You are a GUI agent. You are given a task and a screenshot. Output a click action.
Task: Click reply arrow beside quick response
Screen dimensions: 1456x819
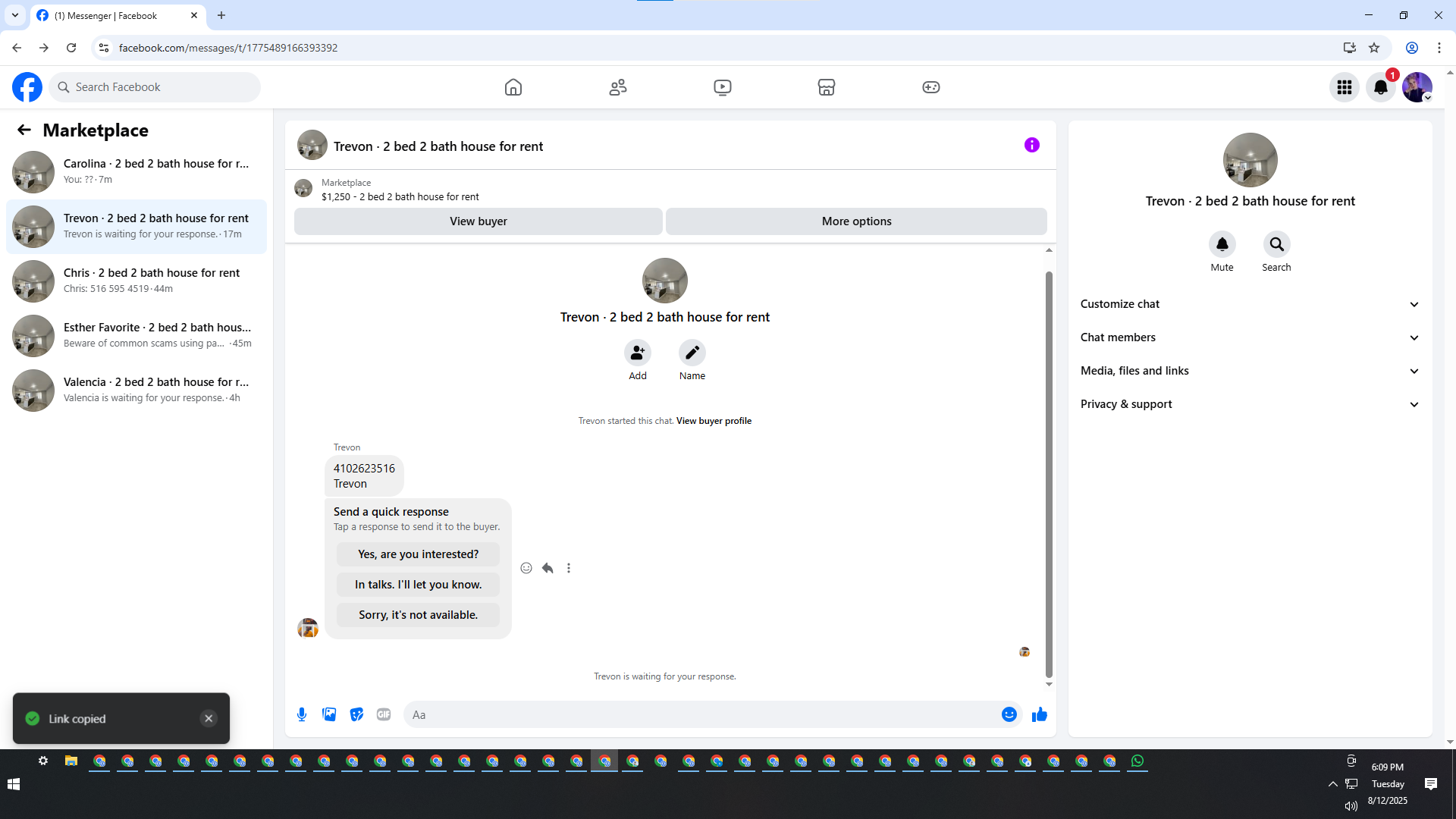(x=548, y=568)
